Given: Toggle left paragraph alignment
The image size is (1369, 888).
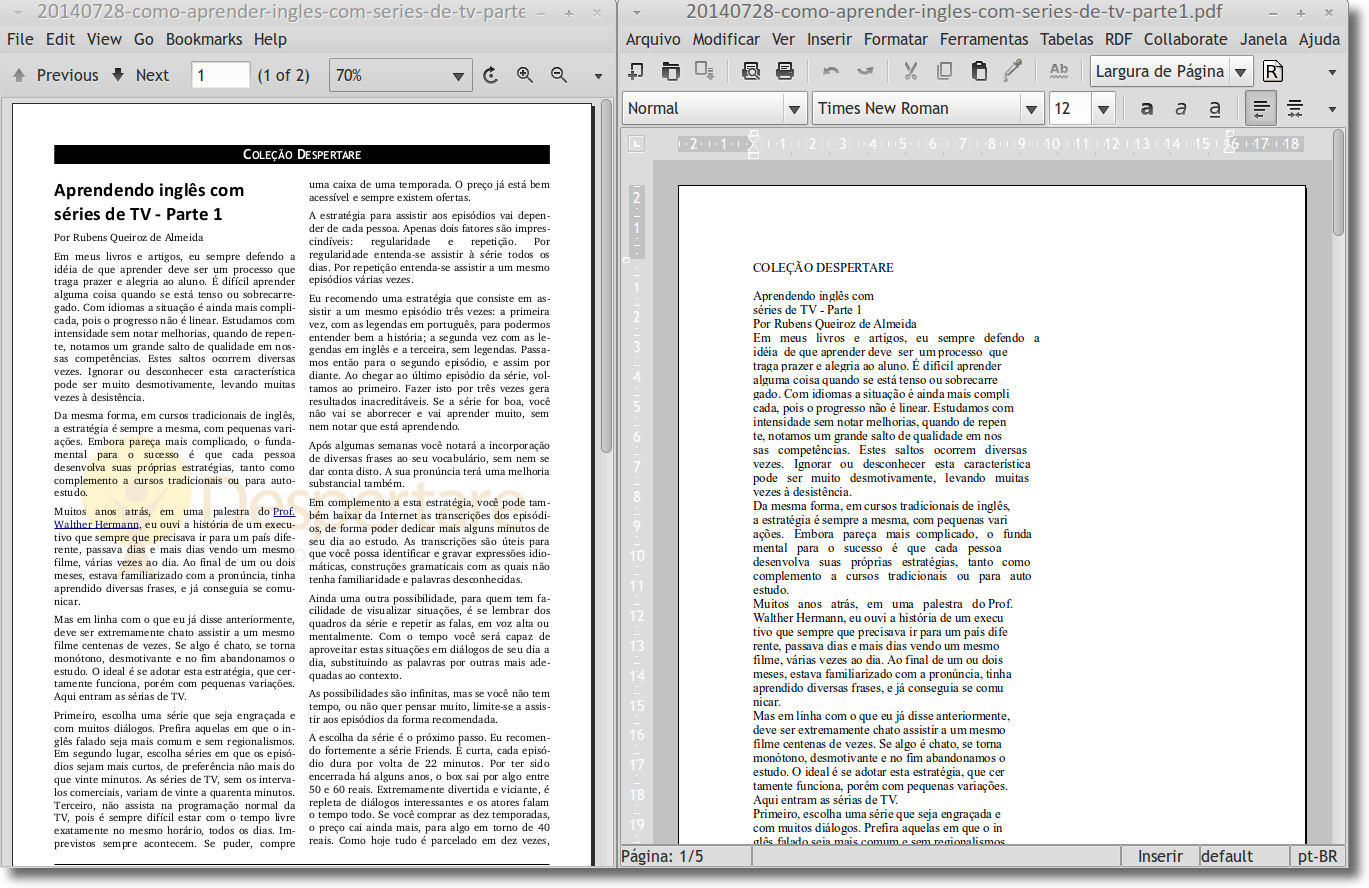Looking at the screenshot, I should (1262, 108).
